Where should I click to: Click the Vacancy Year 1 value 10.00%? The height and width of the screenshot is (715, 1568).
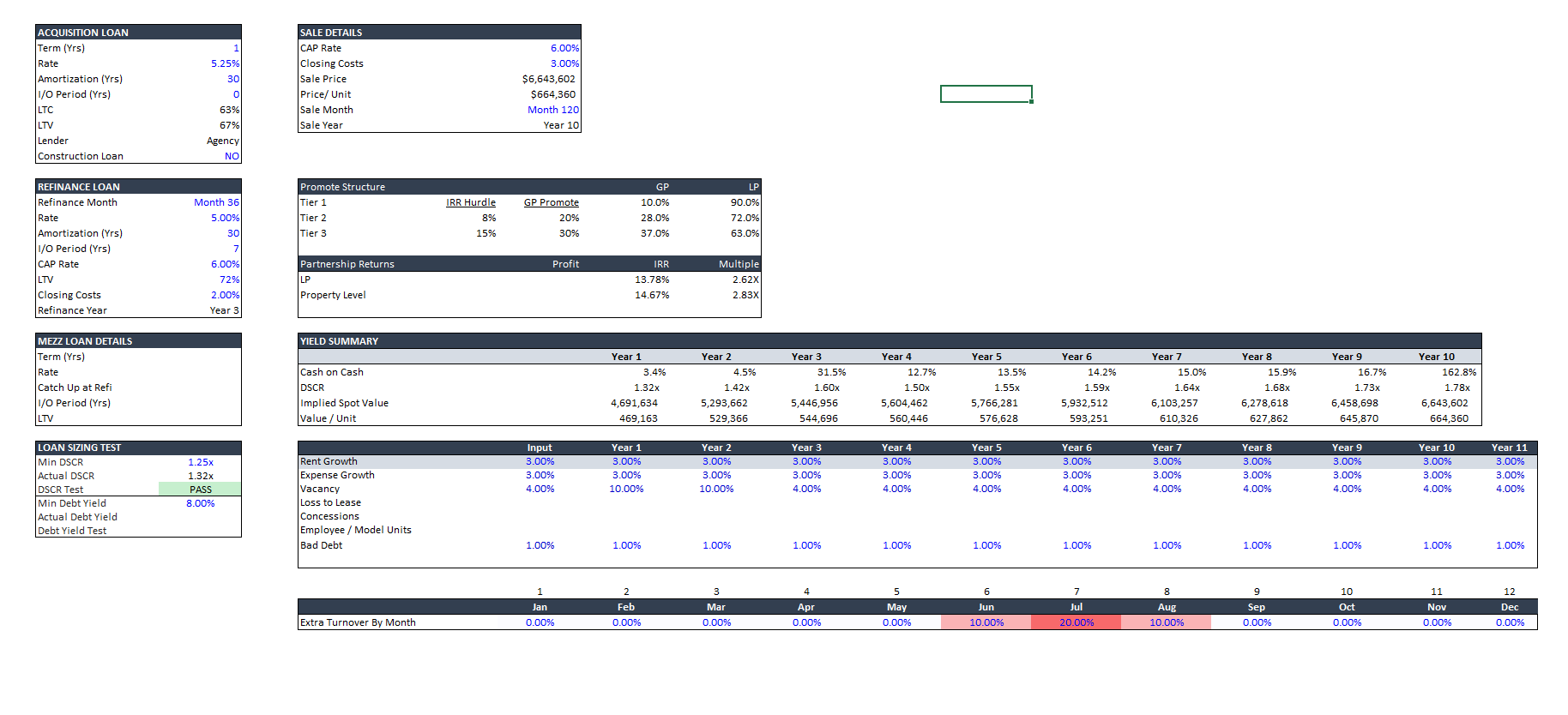pos(627,489)
